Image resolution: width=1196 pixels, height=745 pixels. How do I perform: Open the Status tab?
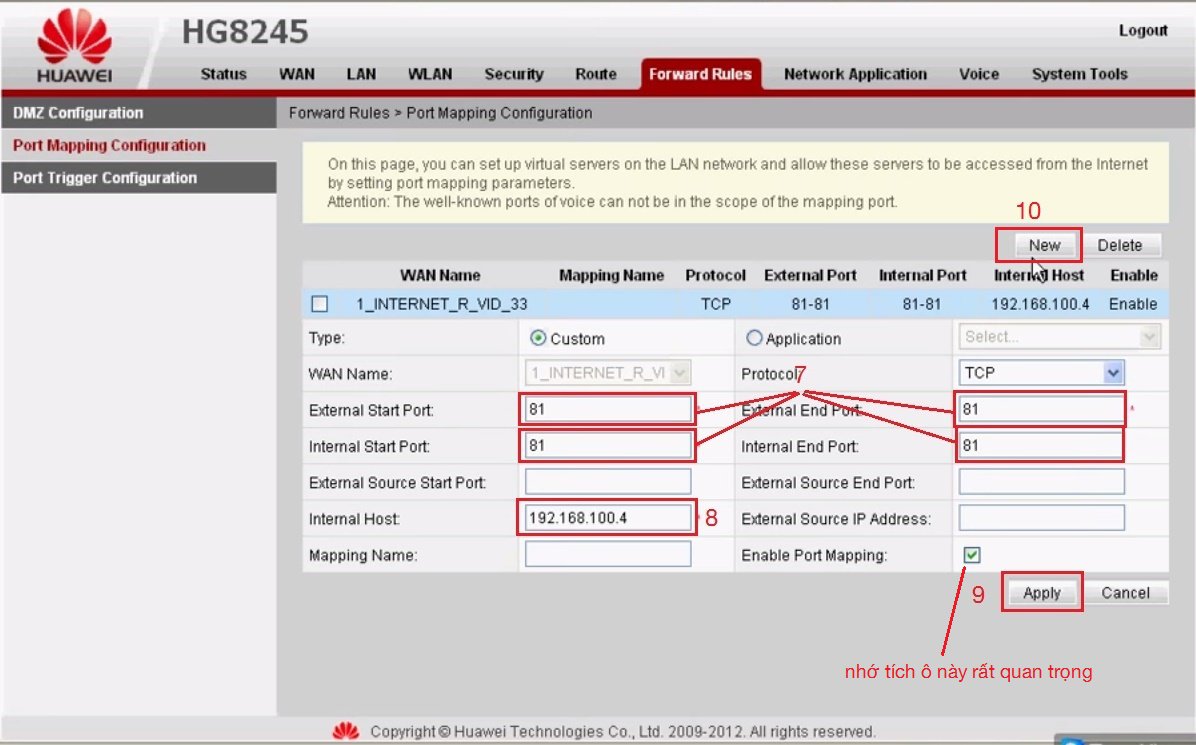[223, 74]
